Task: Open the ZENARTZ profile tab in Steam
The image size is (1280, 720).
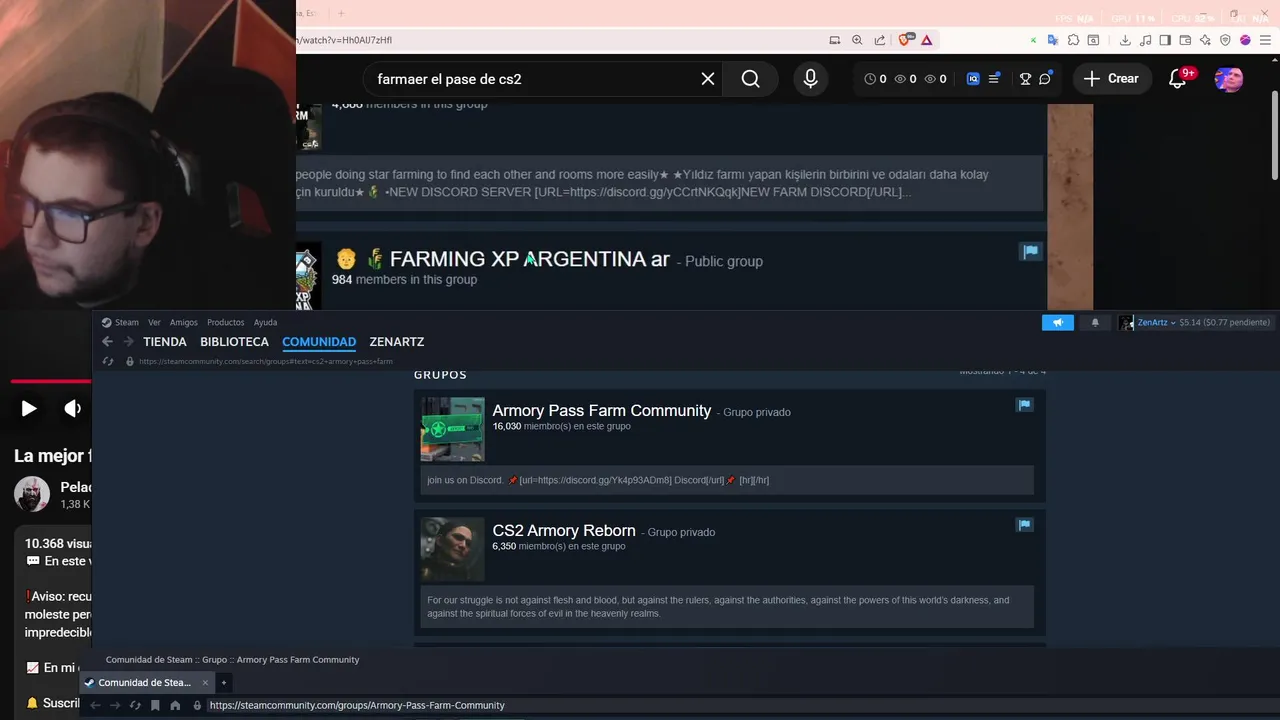Action: [x=397, y=342]
